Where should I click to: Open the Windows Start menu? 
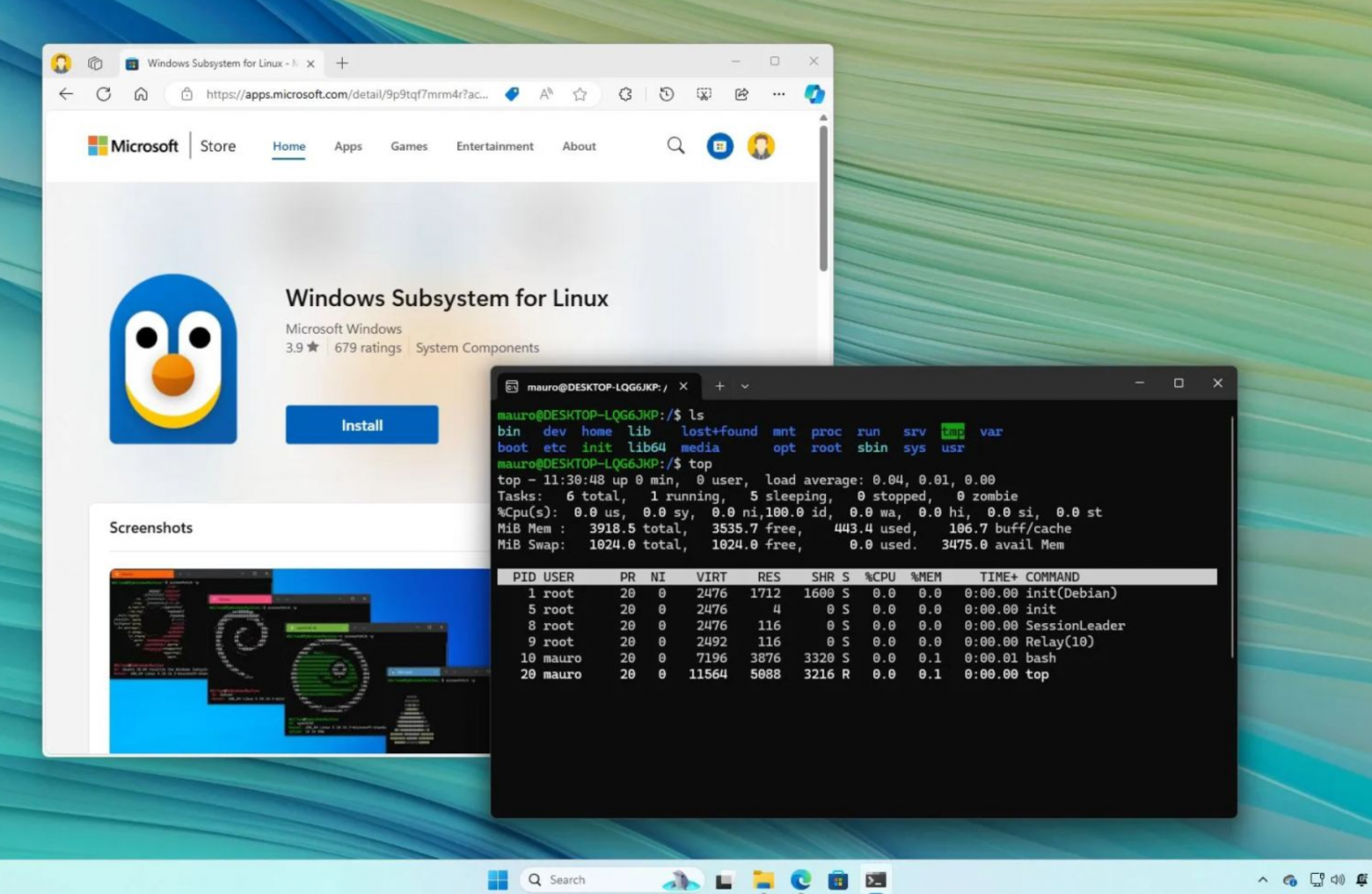coord(498,880)
